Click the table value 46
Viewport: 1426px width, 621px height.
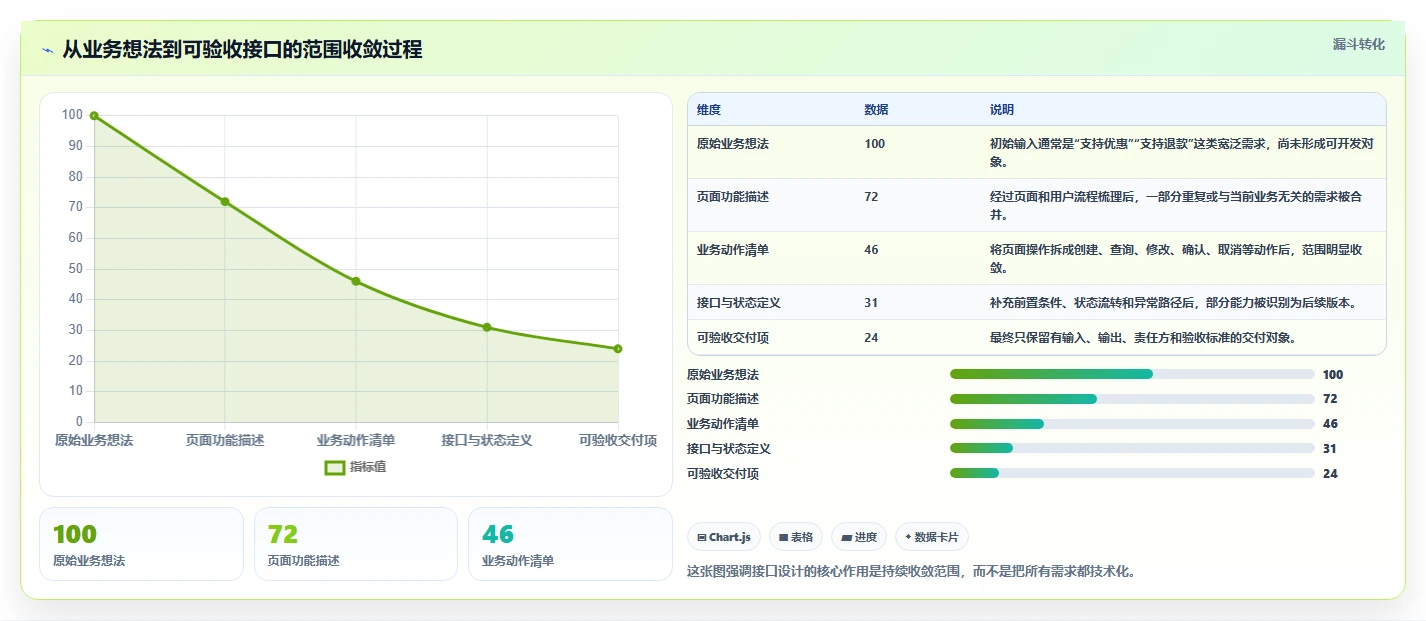pyautogui.click(x=871, y=250)
